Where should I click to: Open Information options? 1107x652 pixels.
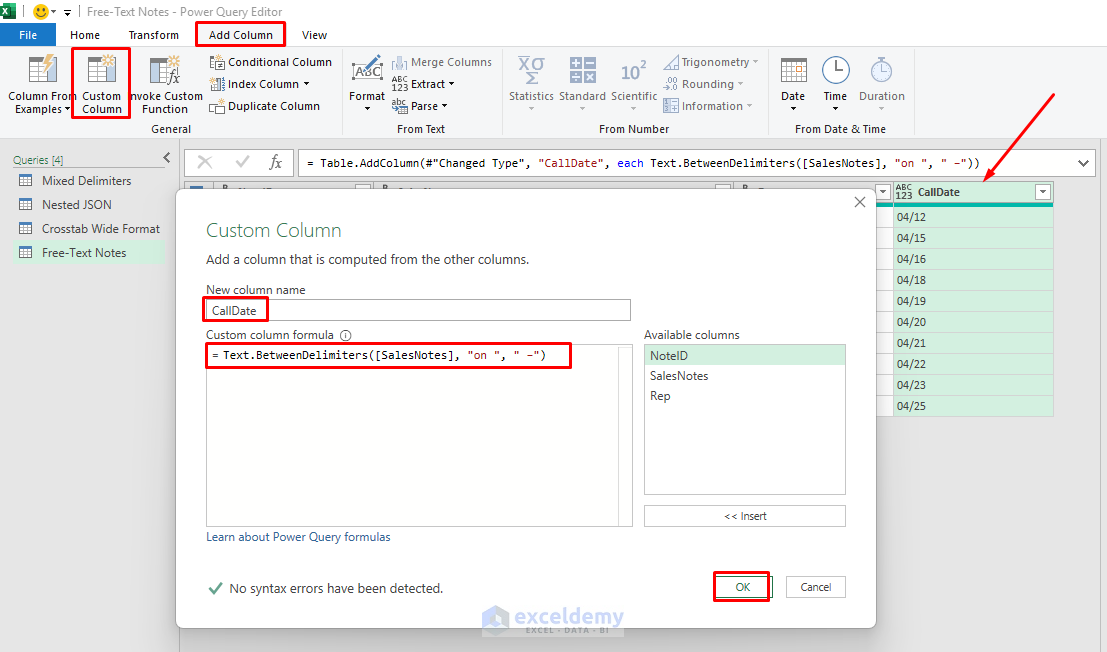click(x=707, y=106)
